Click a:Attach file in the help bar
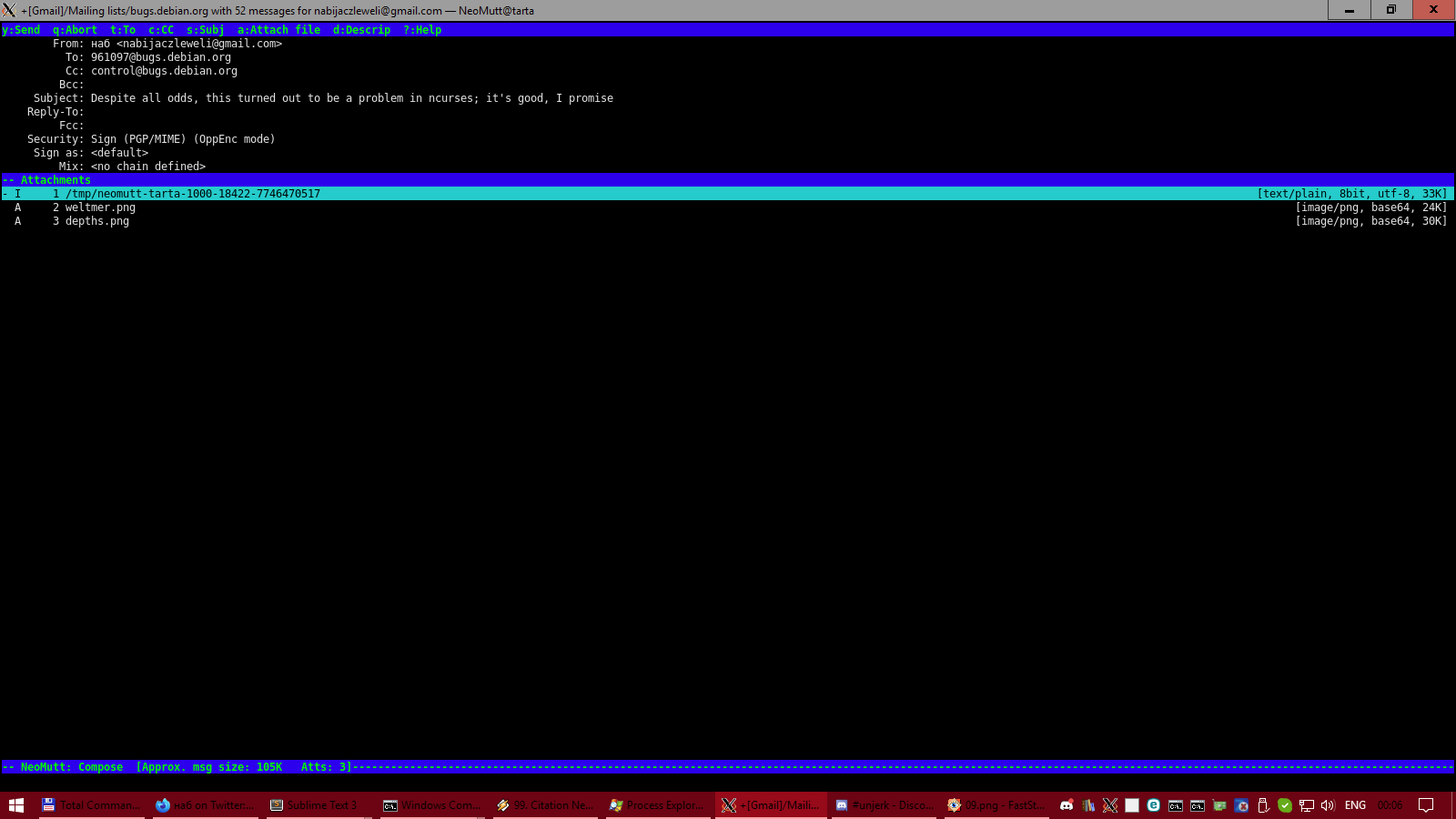Screen dimensions: 1456x819 (x=278, y=30)
